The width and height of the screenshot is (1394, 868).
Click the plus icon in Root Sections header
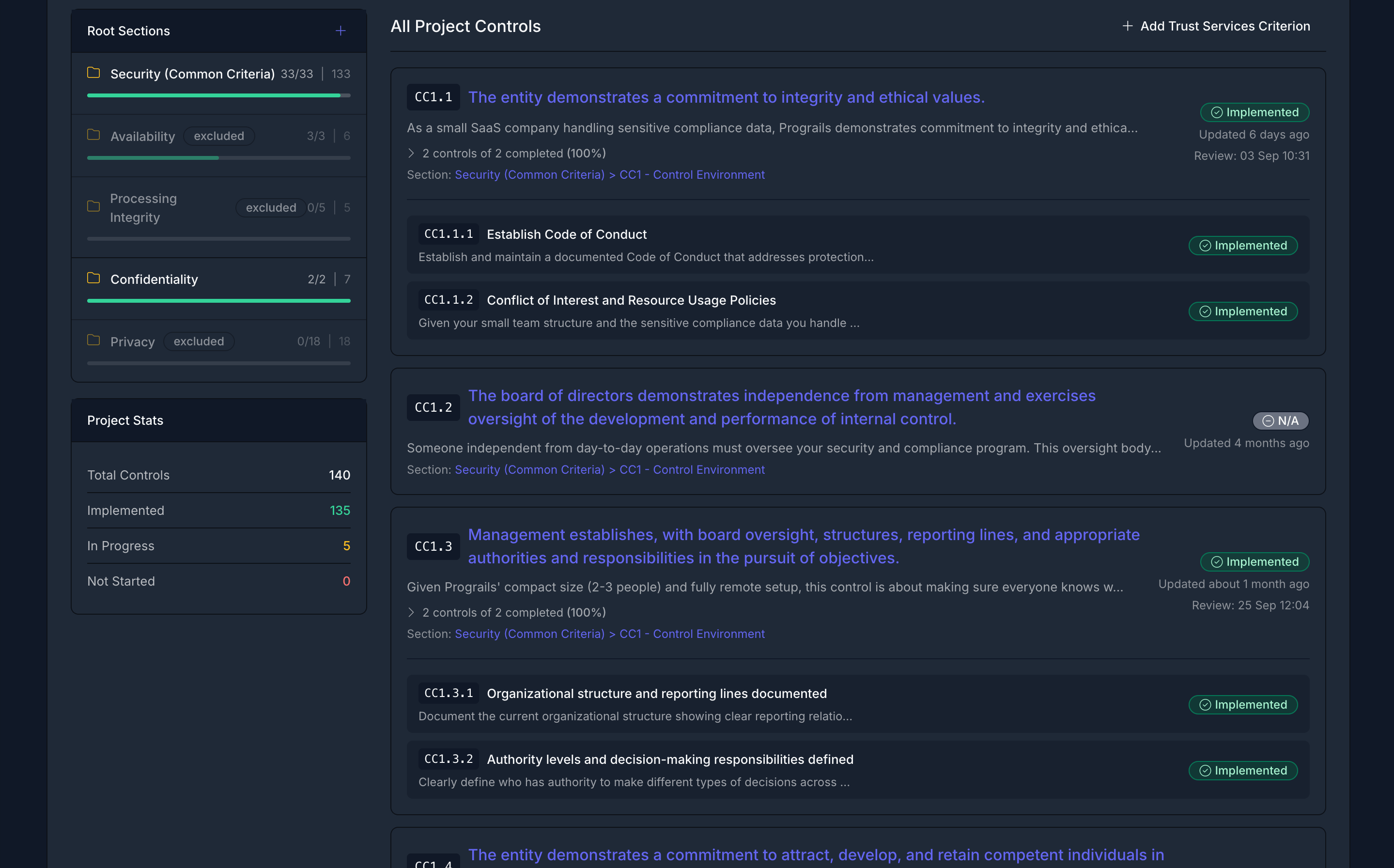(x=341, y=31)
